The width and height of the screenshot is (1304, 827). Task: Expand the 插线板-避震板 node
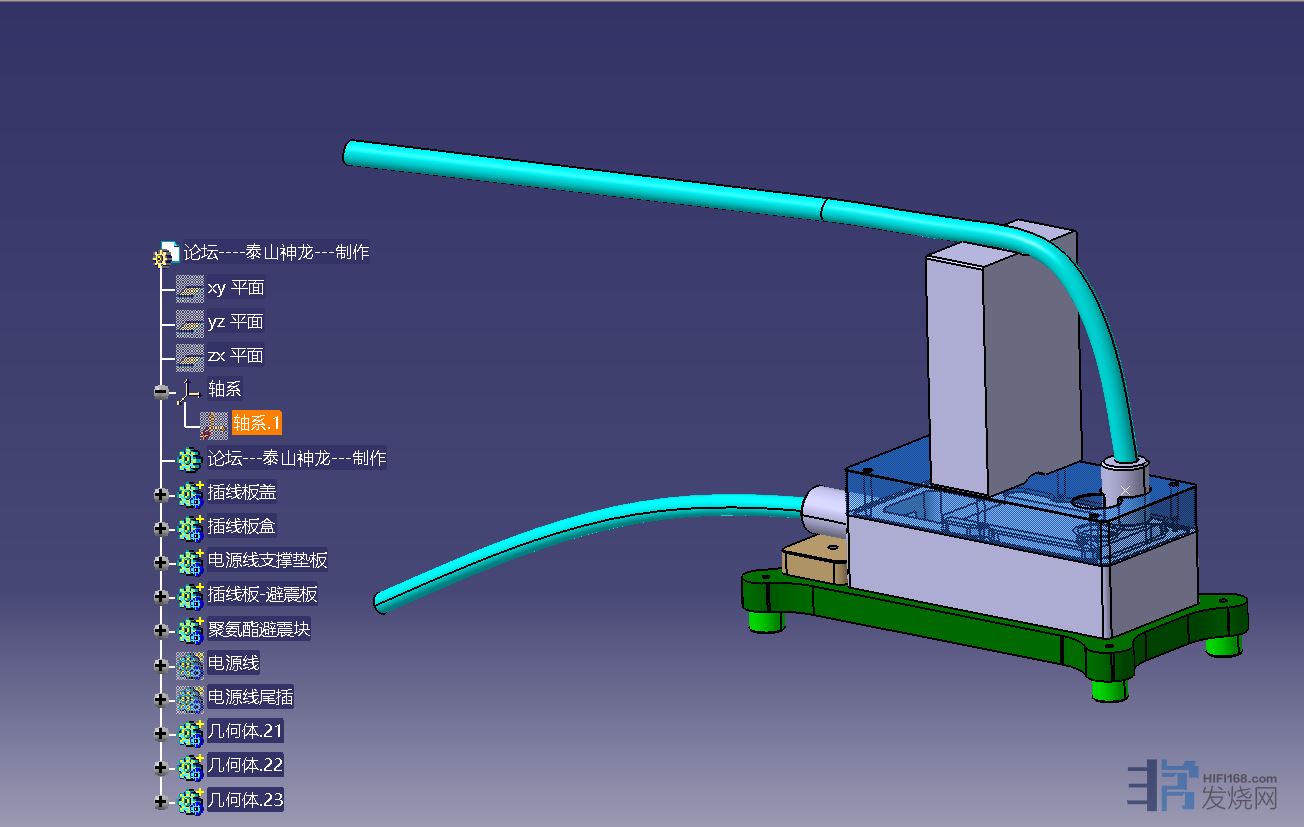coord(161,596)
